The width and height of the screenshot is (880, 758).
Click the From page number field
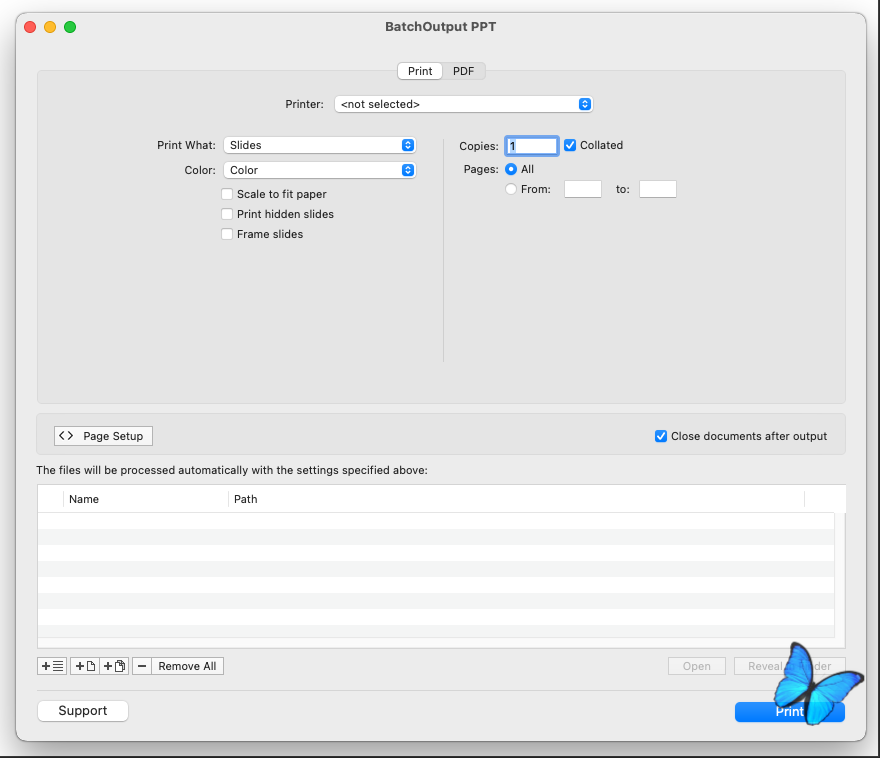click(x=583, y=189)
